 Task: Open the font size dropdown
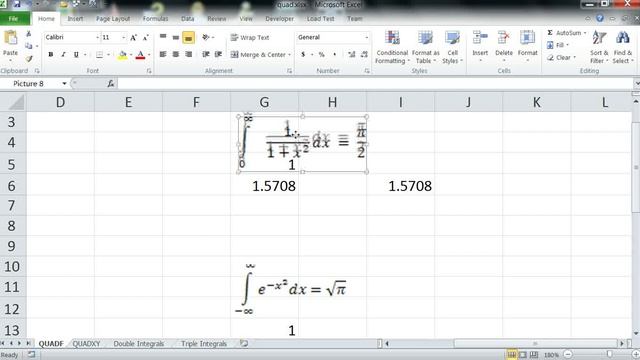click(x=123, y=38)
